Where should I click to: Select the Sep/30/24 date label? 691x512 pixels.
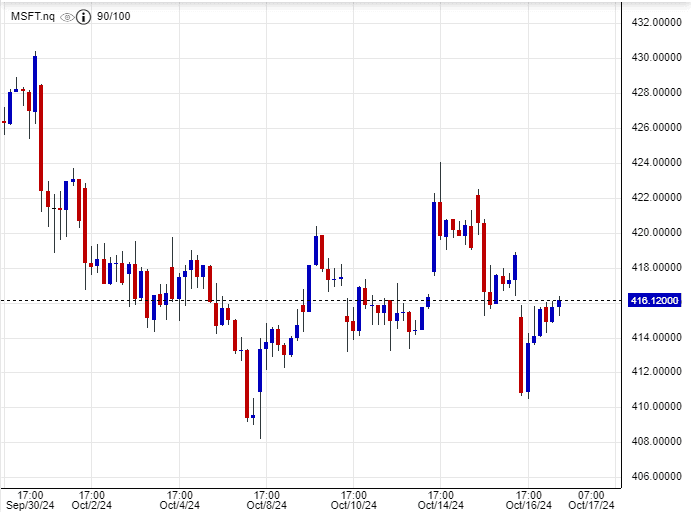[29, 505]
